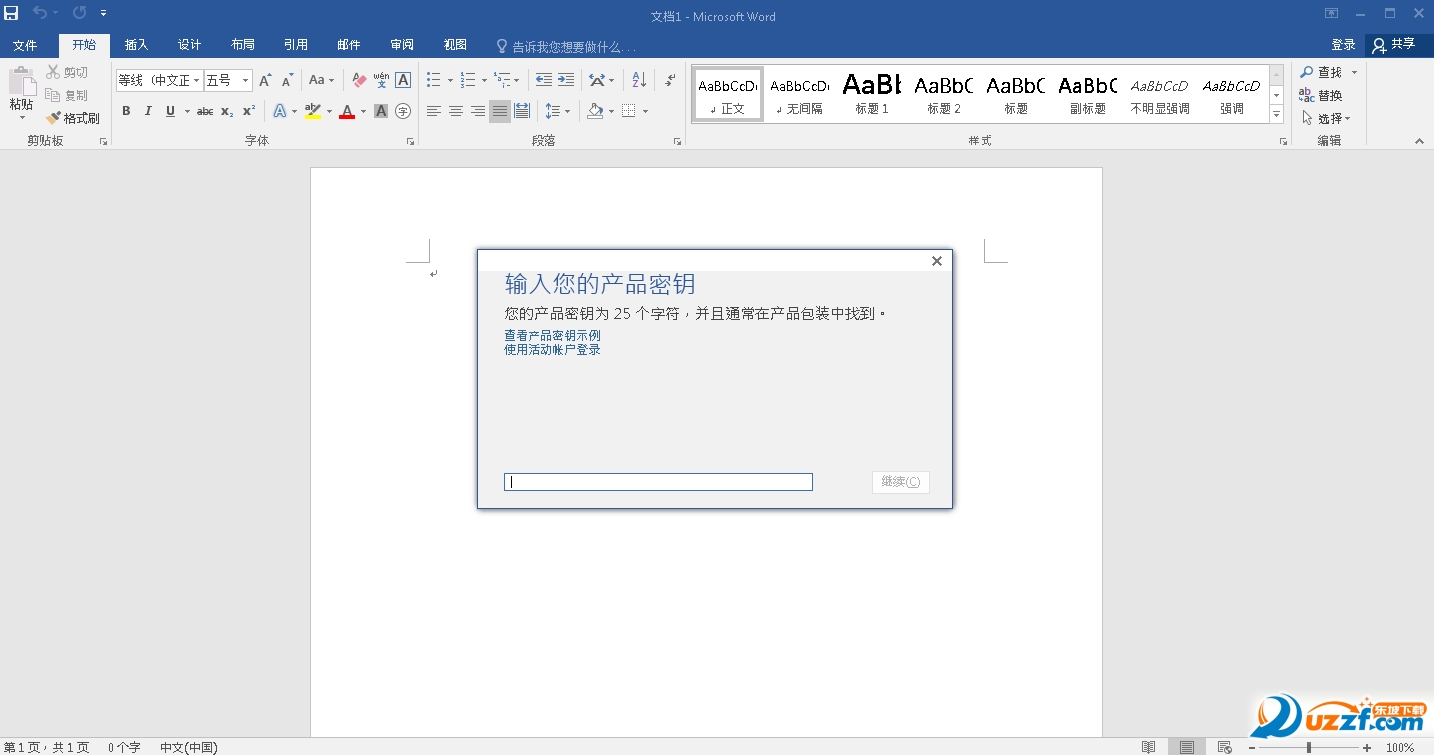Click the Find (查找) magnifier icon

1307,72
